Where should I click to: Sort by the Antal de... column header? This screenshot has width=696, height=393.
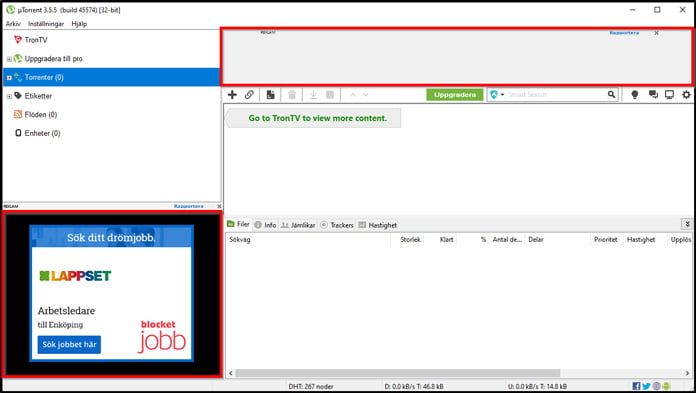coord(507,239)
